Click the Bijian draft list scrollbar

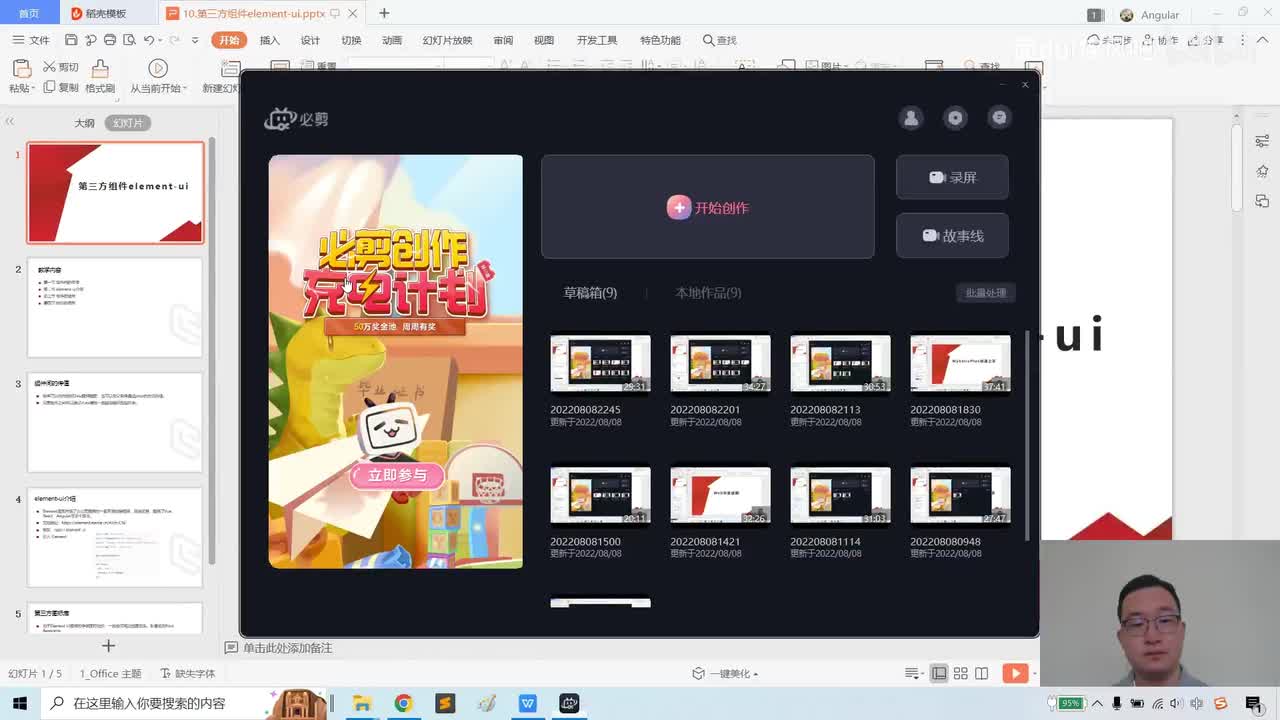[x=1027, y=435]
